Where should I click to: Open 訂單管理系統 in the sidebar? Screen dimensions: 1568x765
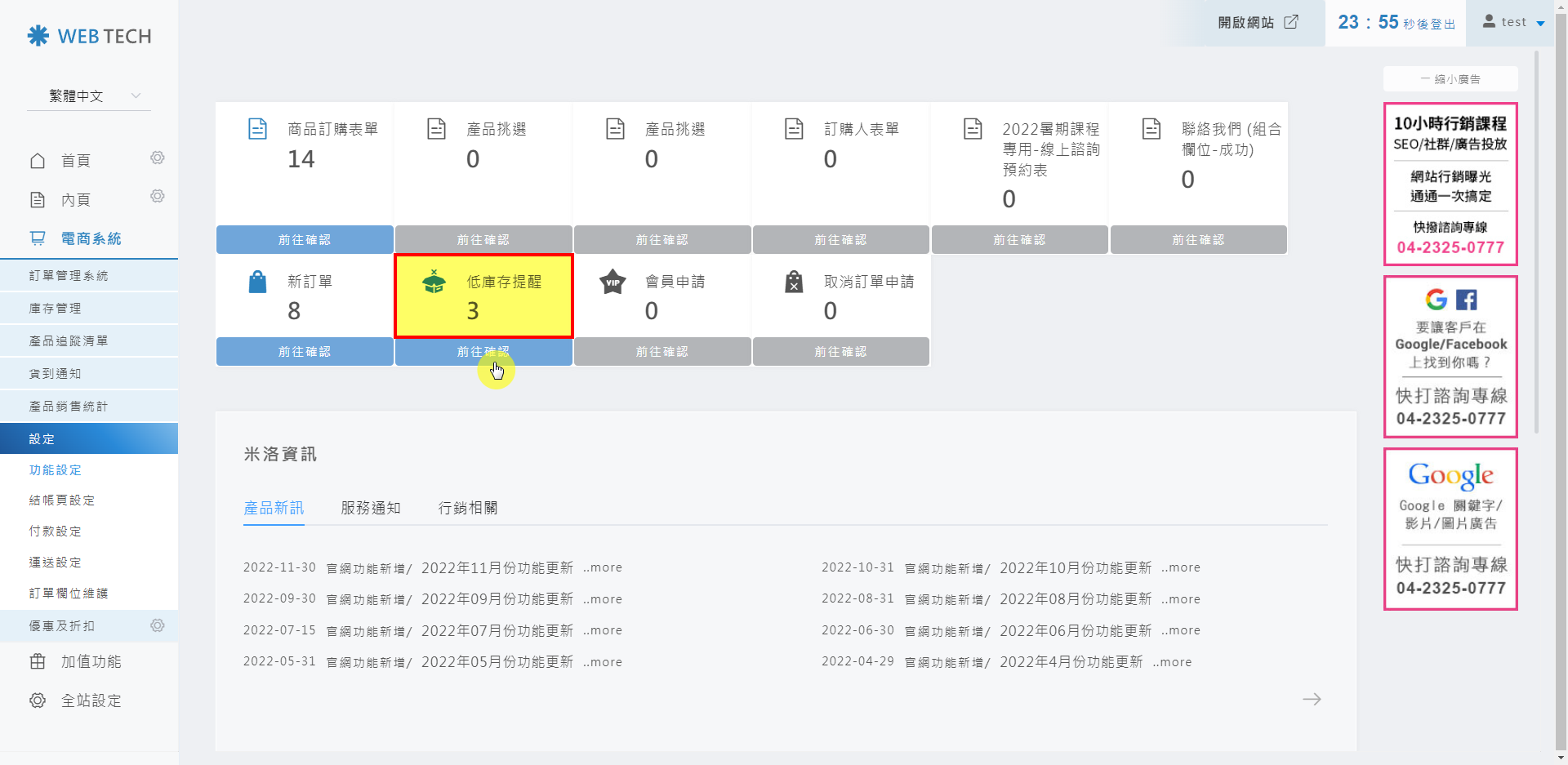[x=69, y=276]
